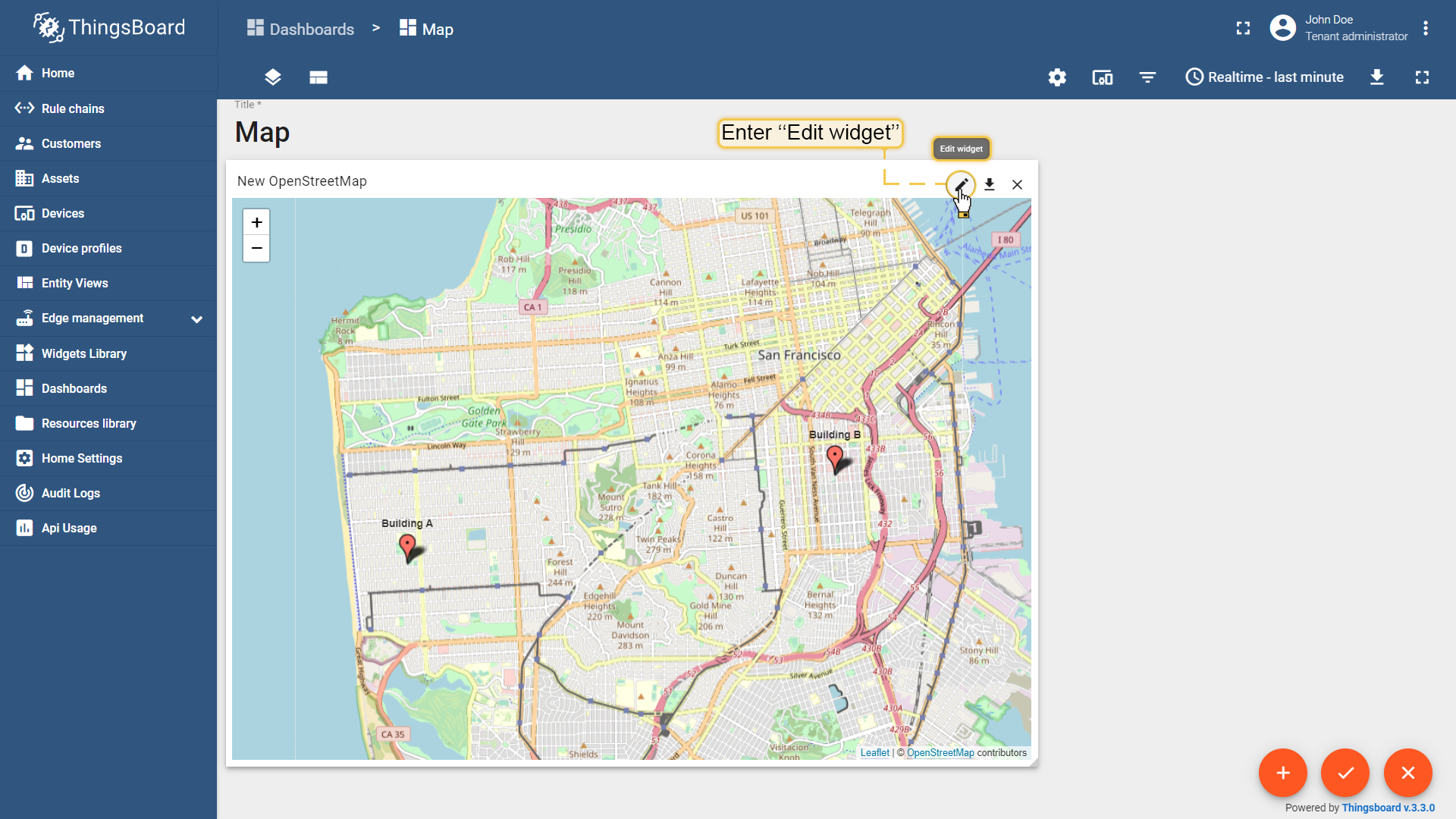
Task: Open the OpenStreetMap attribution link
Action: (940, 753)
